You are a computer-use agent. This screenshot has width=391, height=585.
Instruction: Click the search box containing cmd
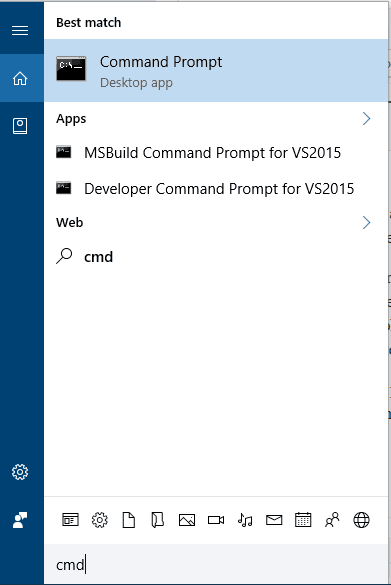tap(216, 564)
